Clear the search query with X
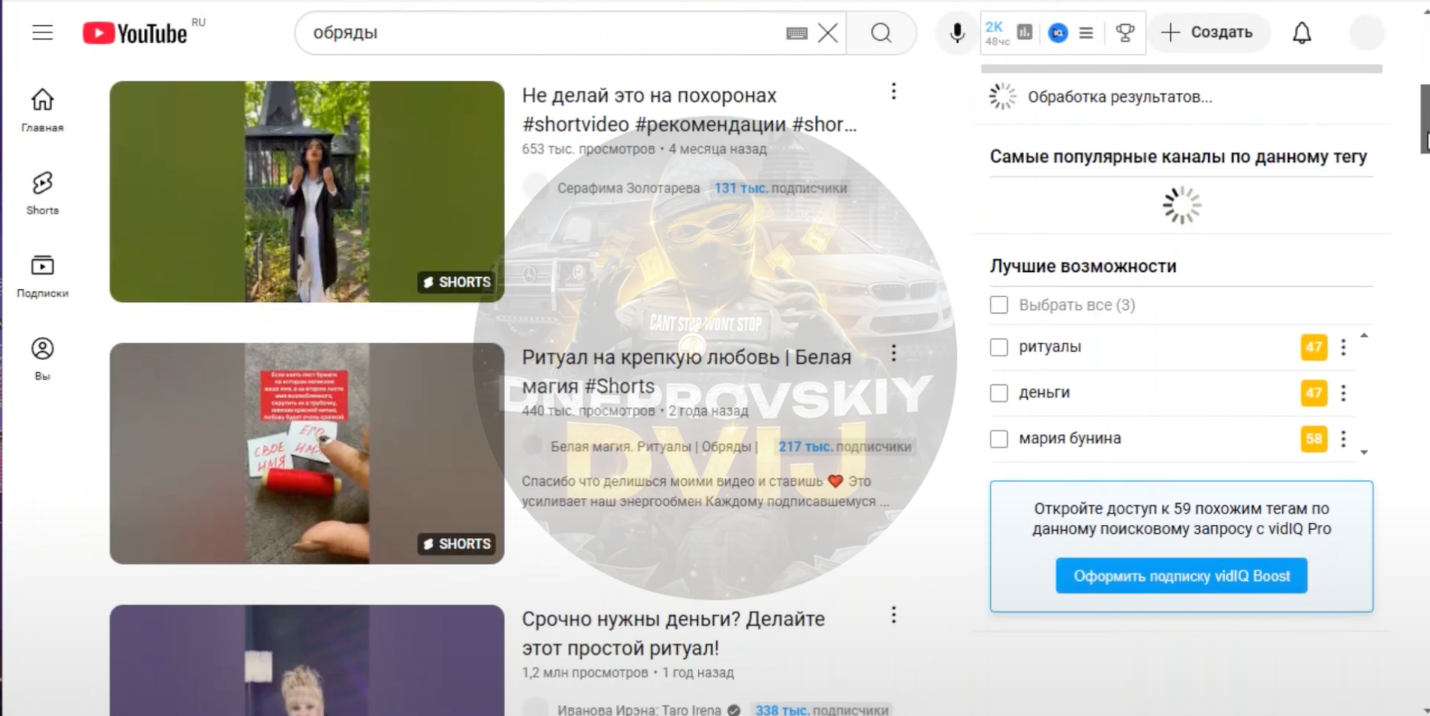This screenshot has height=716, width=1430. coord(828,33)
